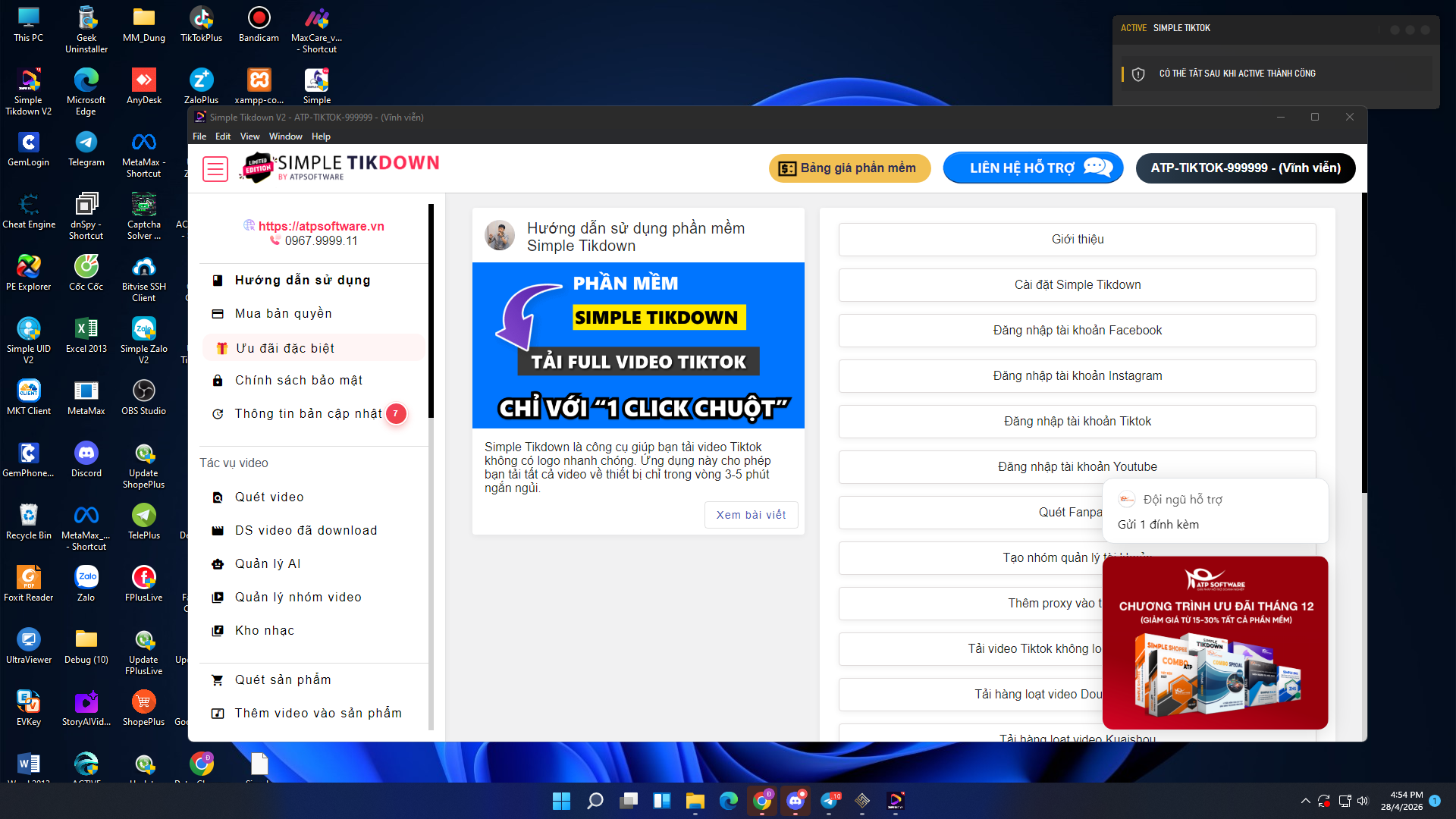Open the Bảng giá phần mềm pricing button
Image resolution: width=1456 pixels, height=819 pixels.
(850, 168)
